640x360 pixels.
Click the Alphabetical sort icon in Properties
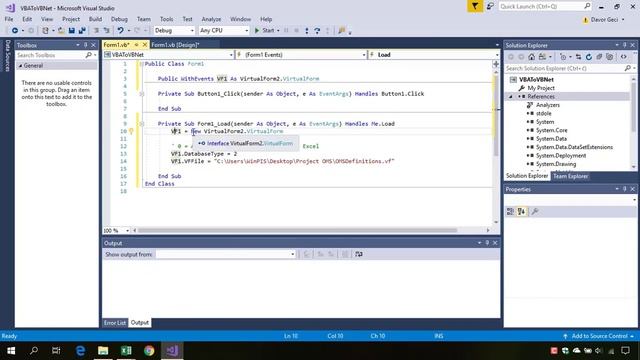[521, 211]
